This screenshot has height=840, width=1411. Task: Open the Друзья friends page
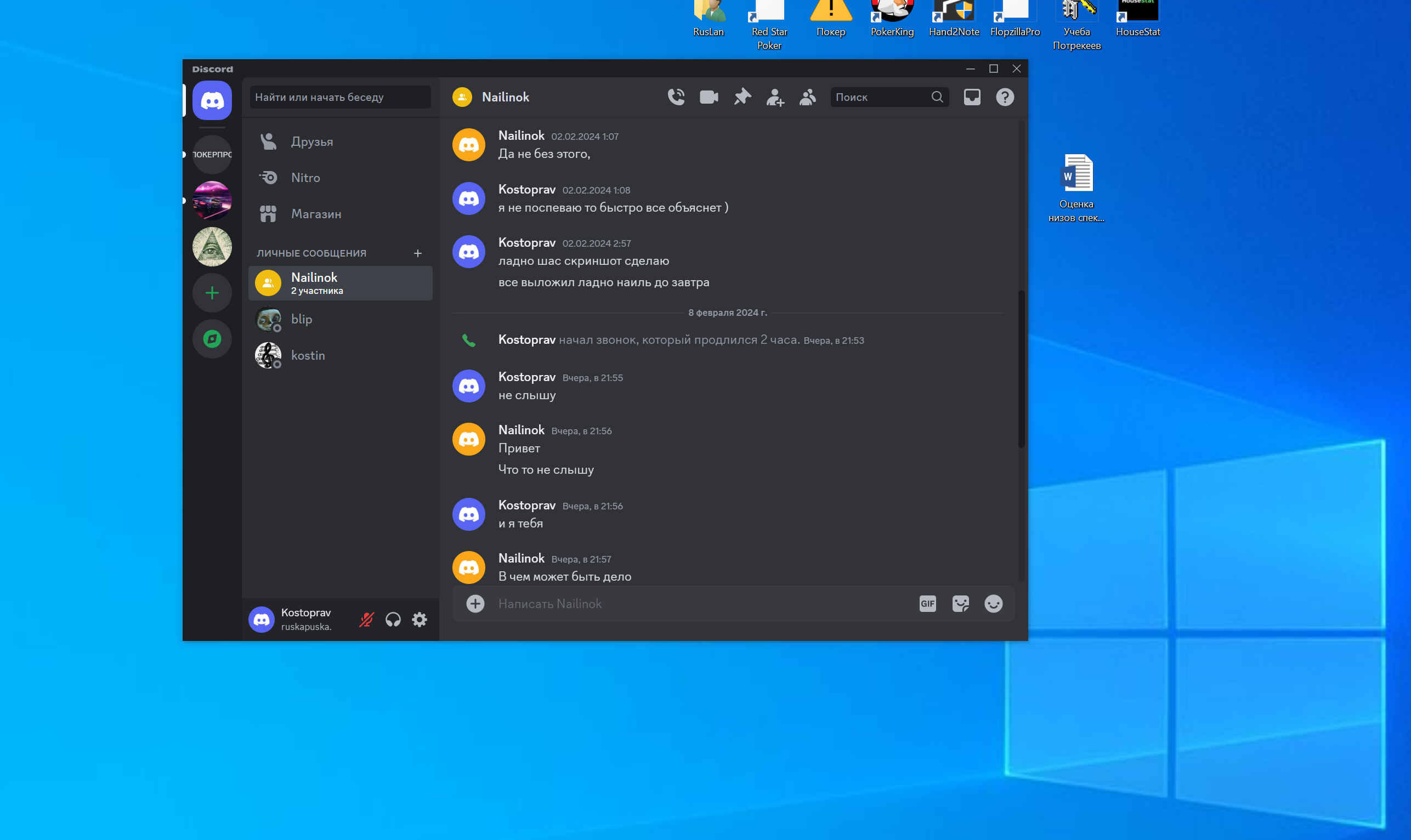[339, 141]
